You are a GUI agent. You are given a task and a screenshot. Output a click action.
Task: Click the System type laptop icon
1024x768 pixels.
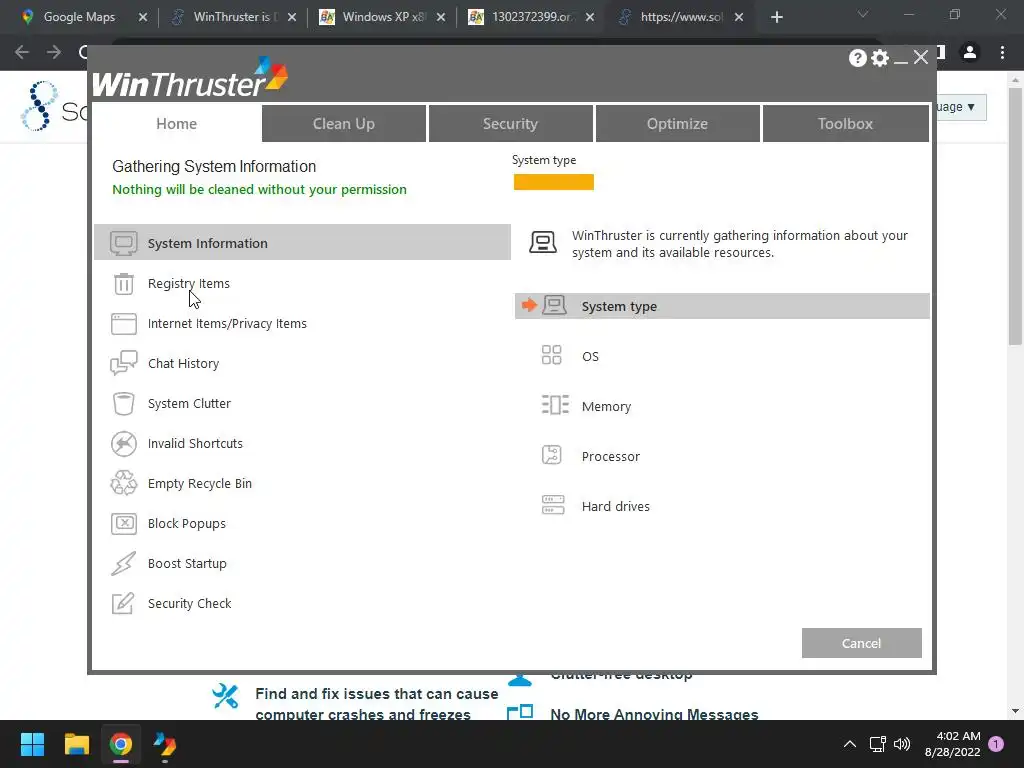[554, 306]
